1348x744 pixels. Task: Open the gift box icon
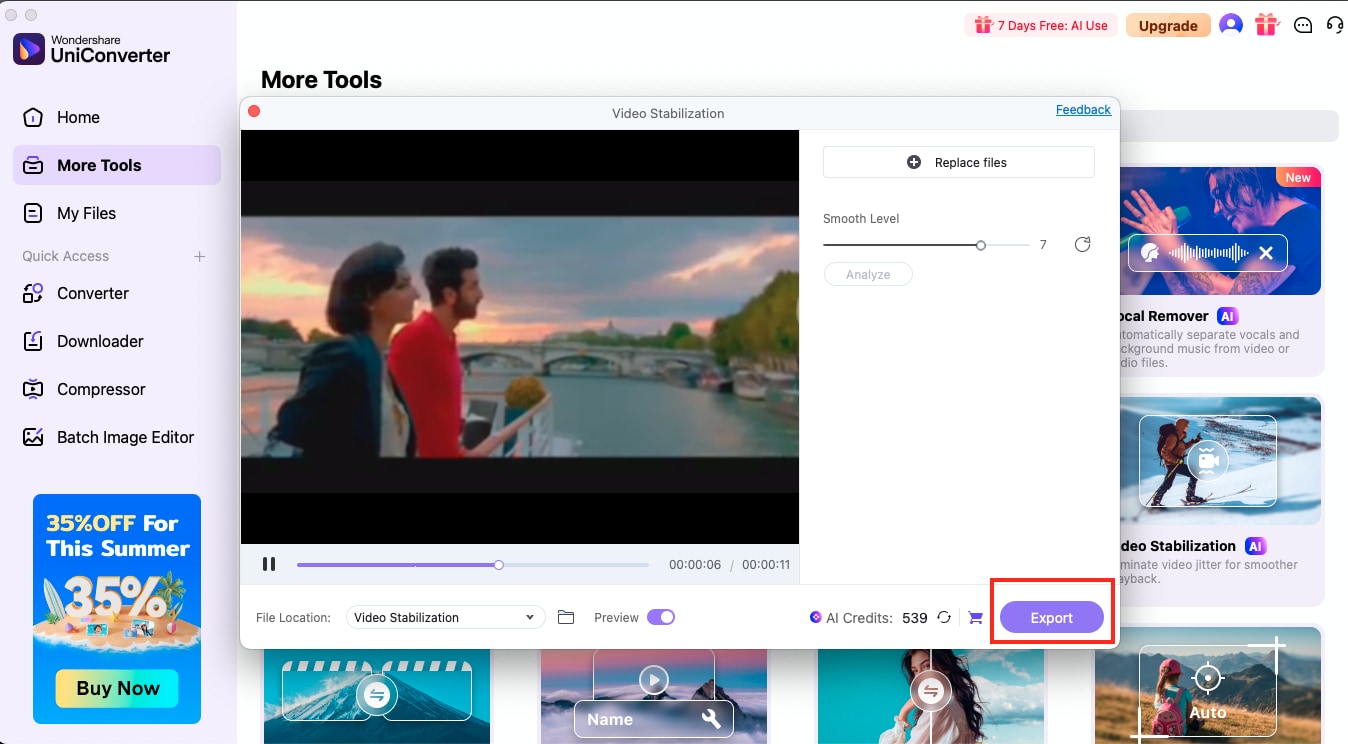pyautogui.click(x=1267, y=25)
